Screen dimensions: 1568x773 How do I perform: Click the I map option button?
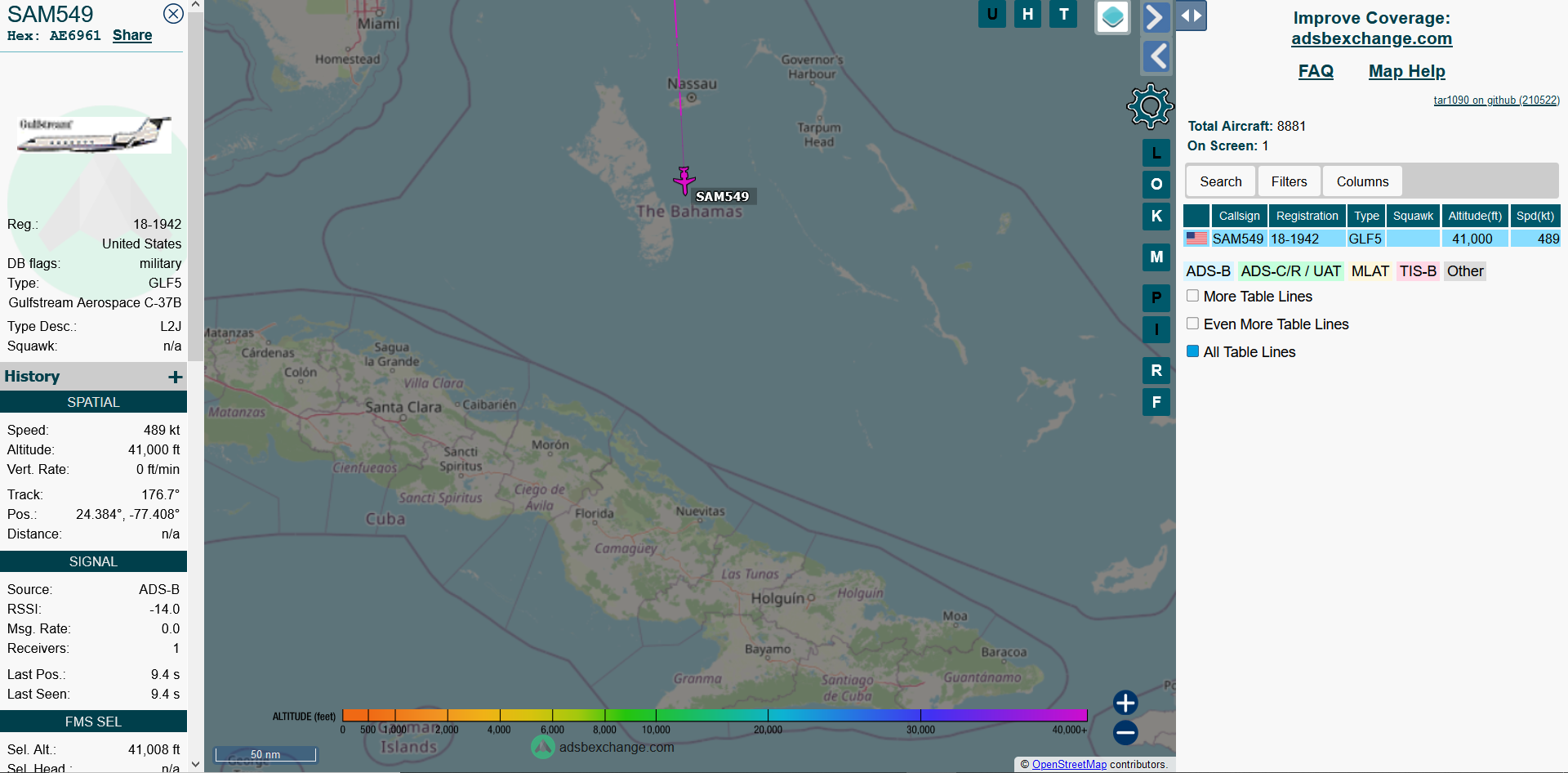(x=1156, y=329)
